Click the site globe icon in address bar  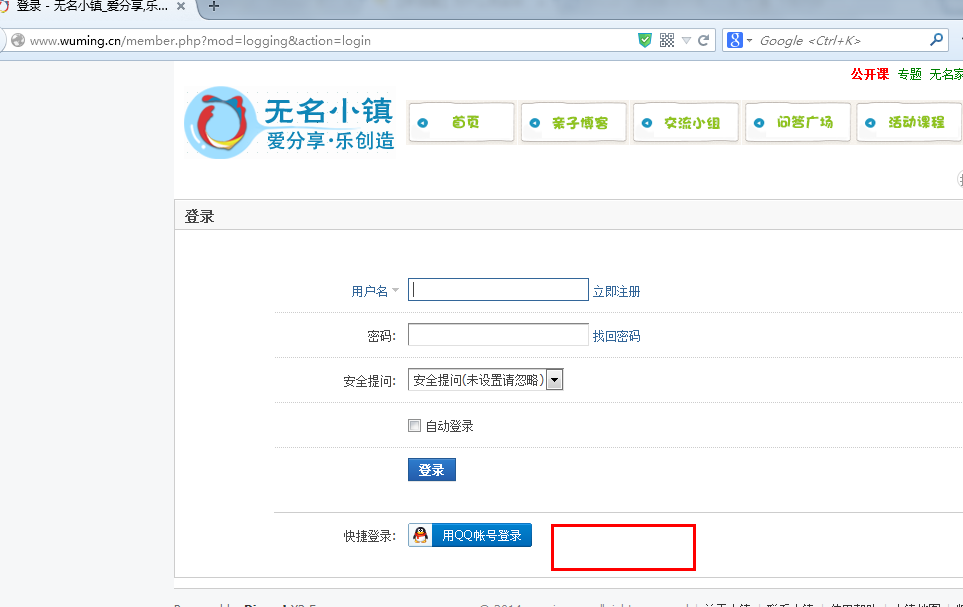tap(18, 41)
